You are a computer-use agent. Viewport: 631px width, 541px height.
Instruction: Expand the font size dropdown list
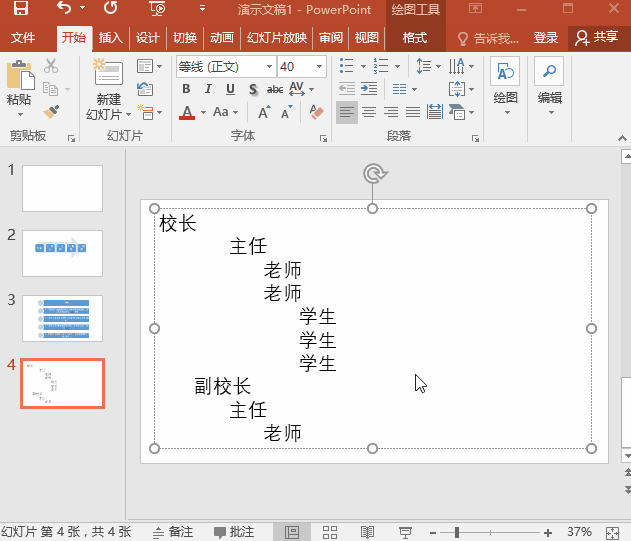pyautogui.click(x=320, y=67)
